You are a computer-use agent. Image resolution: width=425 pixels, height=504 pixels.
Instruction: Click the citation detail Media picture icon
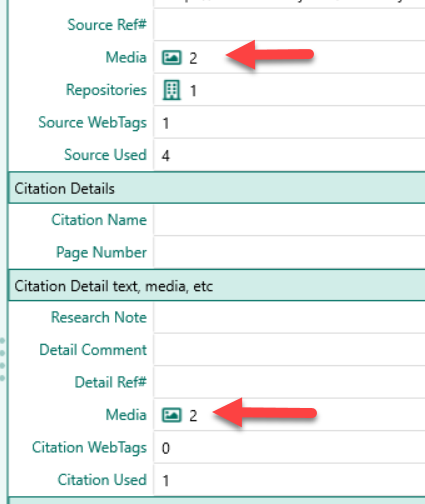tap(172, 415)
